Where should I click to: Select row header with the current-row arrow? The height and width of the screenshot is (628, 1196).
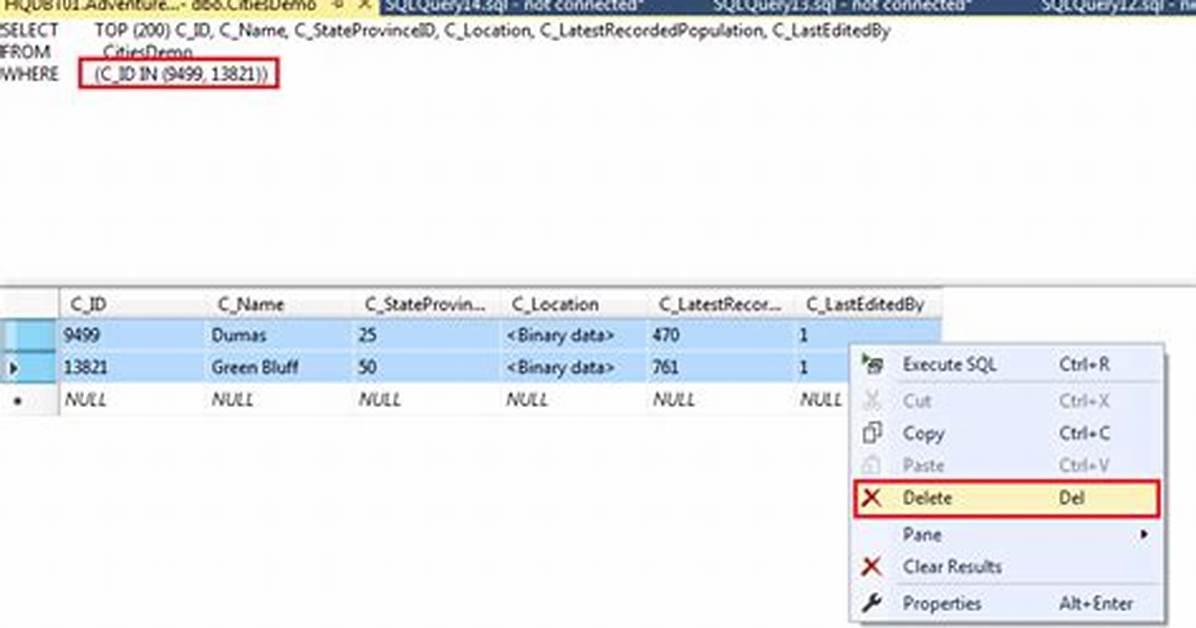tap(29, 367)
